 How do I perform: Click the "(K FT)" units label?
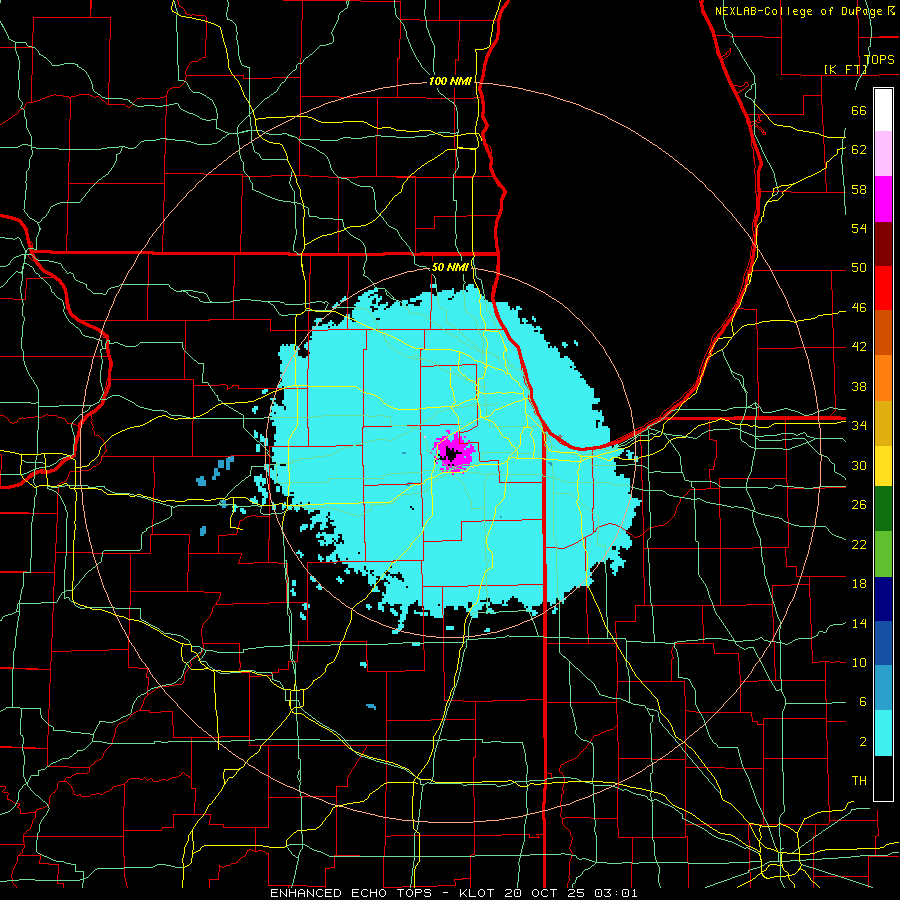pos(845,70)
